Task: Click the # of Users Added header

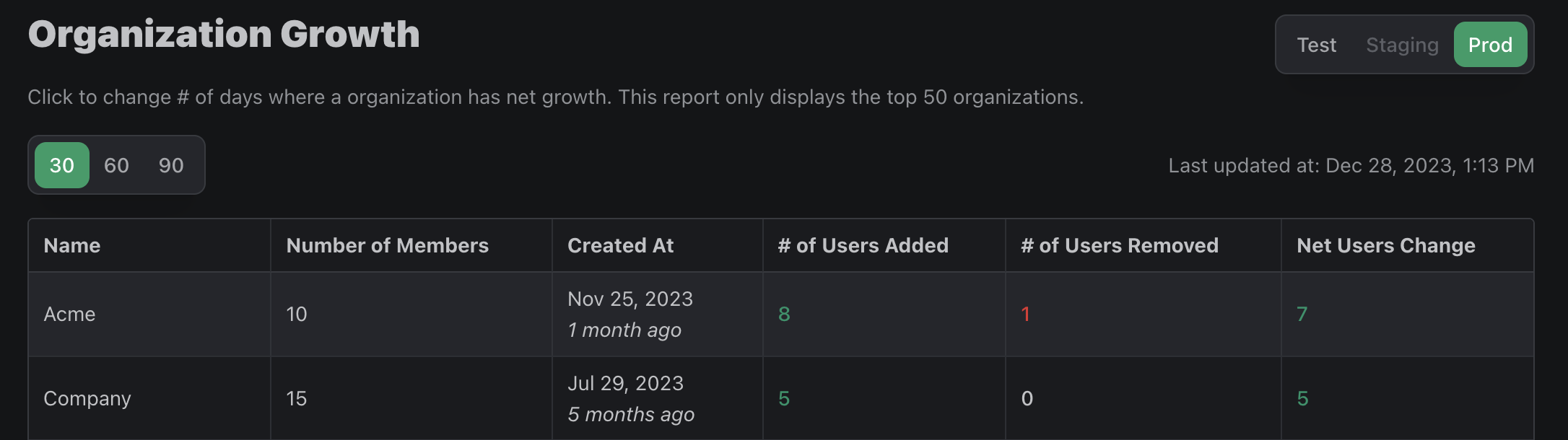Action: point(863,245)
